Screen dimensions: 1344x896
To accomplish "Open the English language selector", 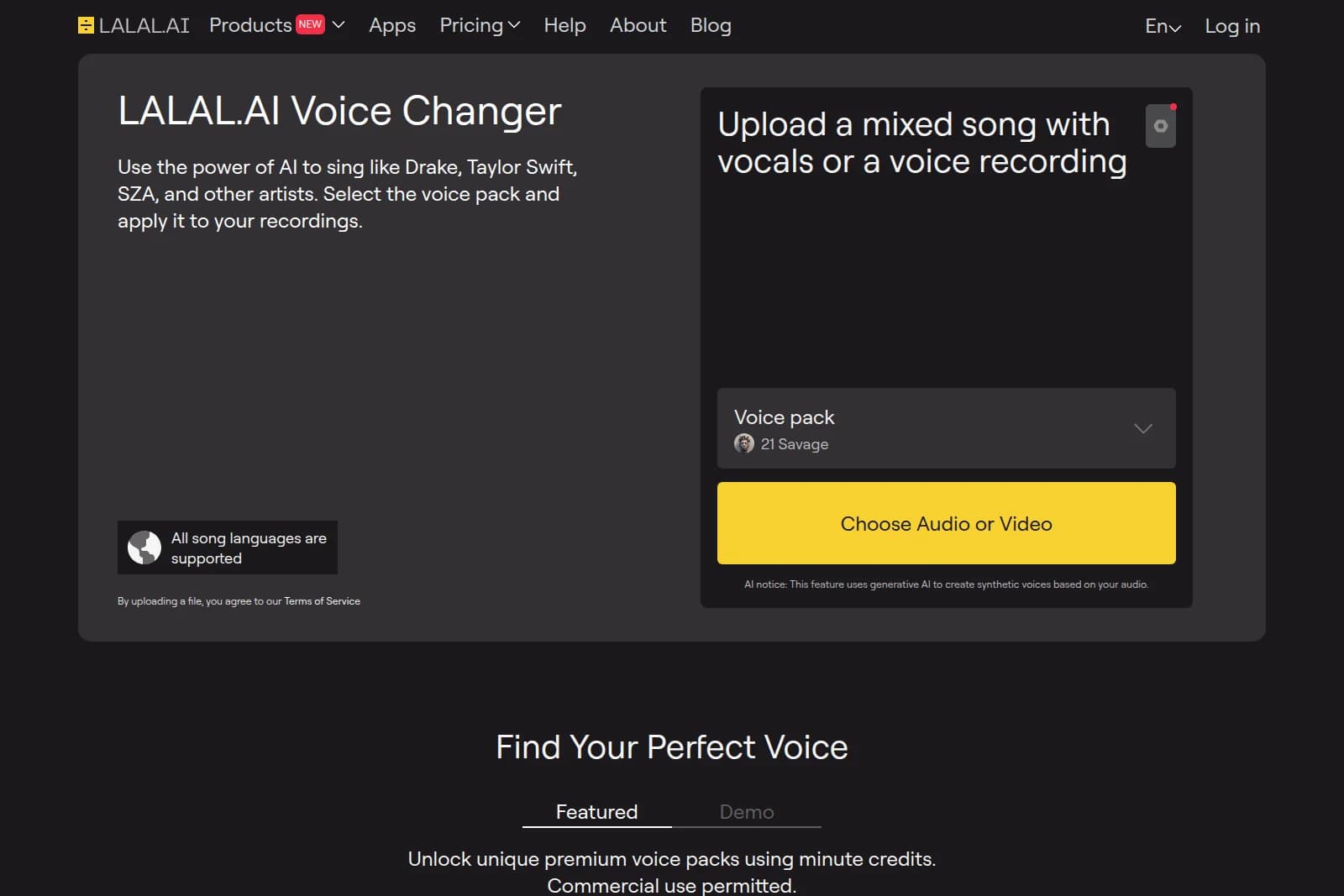I will 1162,27.
